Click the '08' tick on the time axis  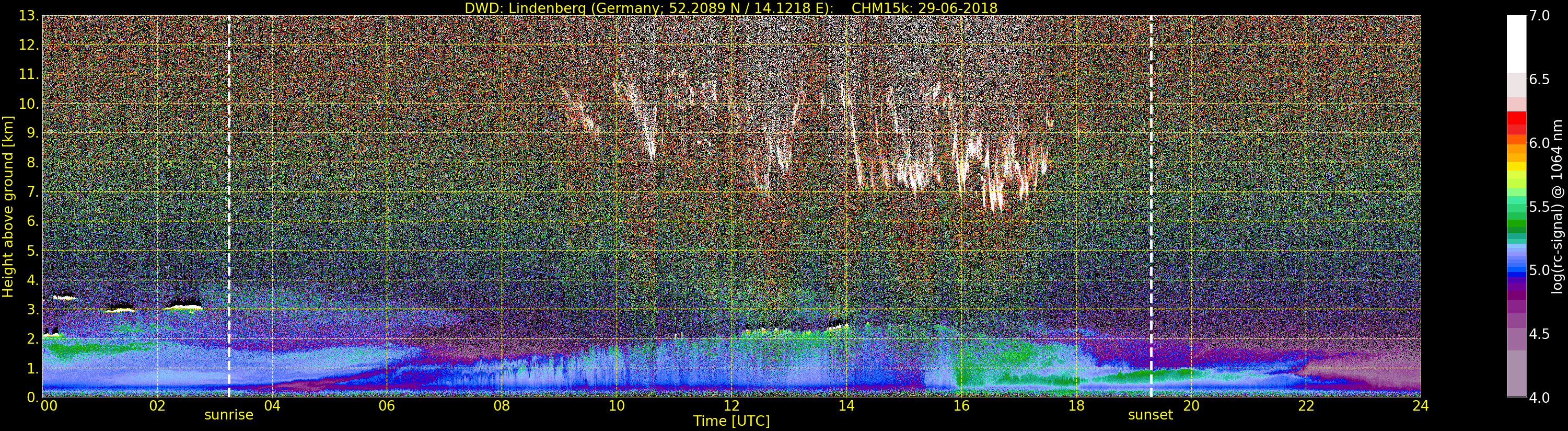coord(502,406)
